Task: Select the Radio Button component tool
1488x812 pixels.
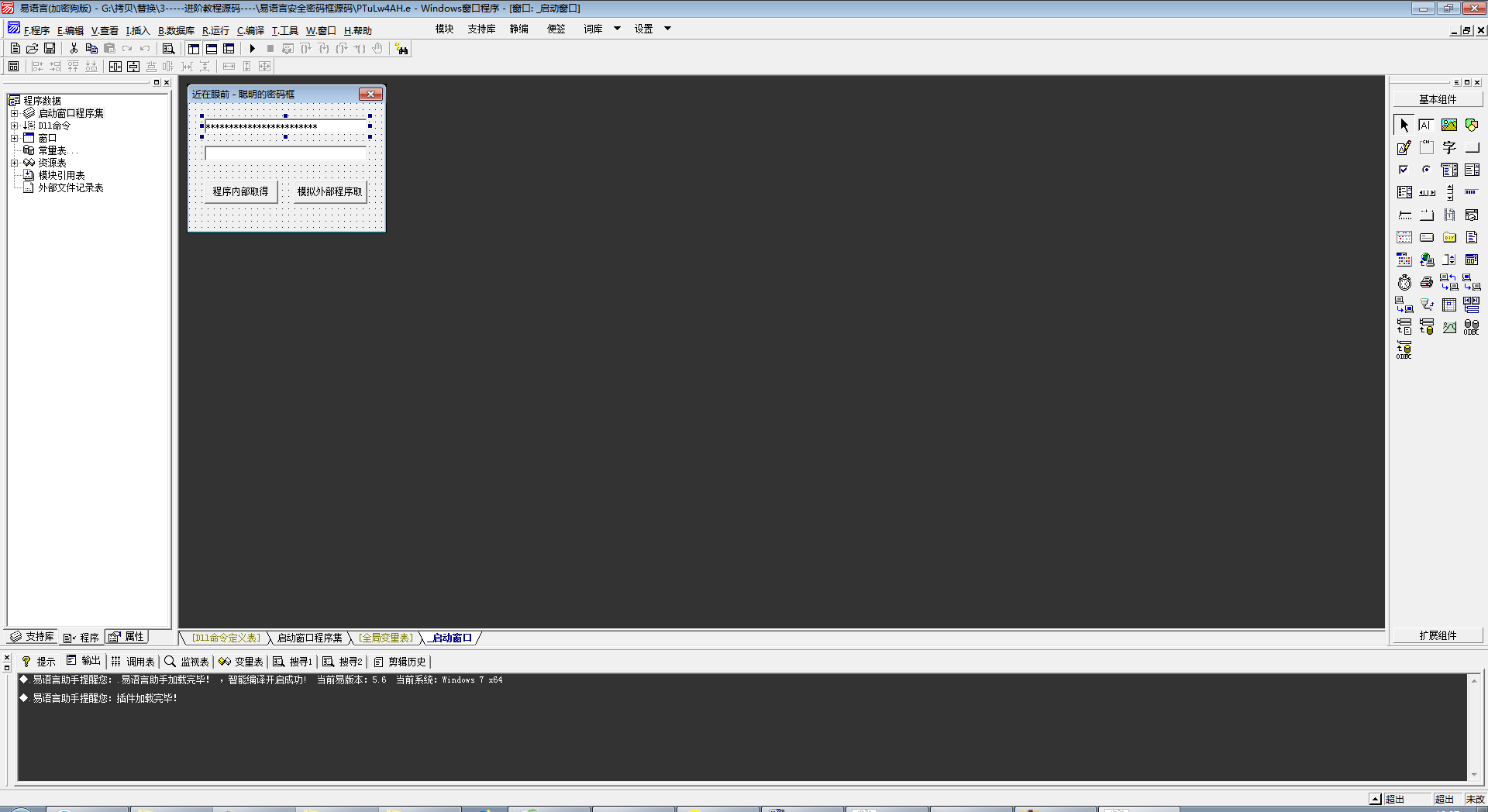Action: click(x=1426, y=170)
